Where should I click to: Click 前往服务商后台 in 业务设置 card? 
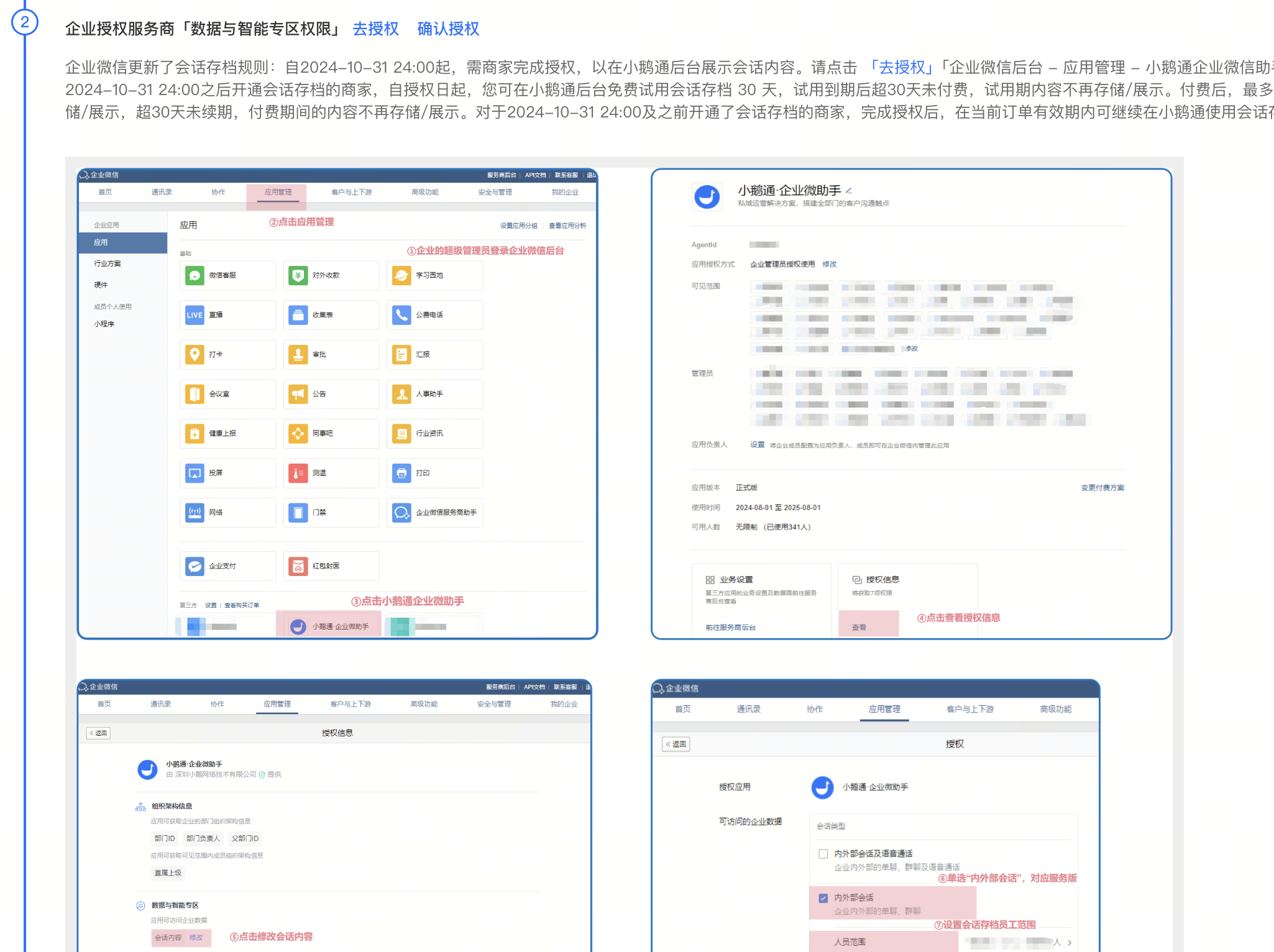coord(731,628)
